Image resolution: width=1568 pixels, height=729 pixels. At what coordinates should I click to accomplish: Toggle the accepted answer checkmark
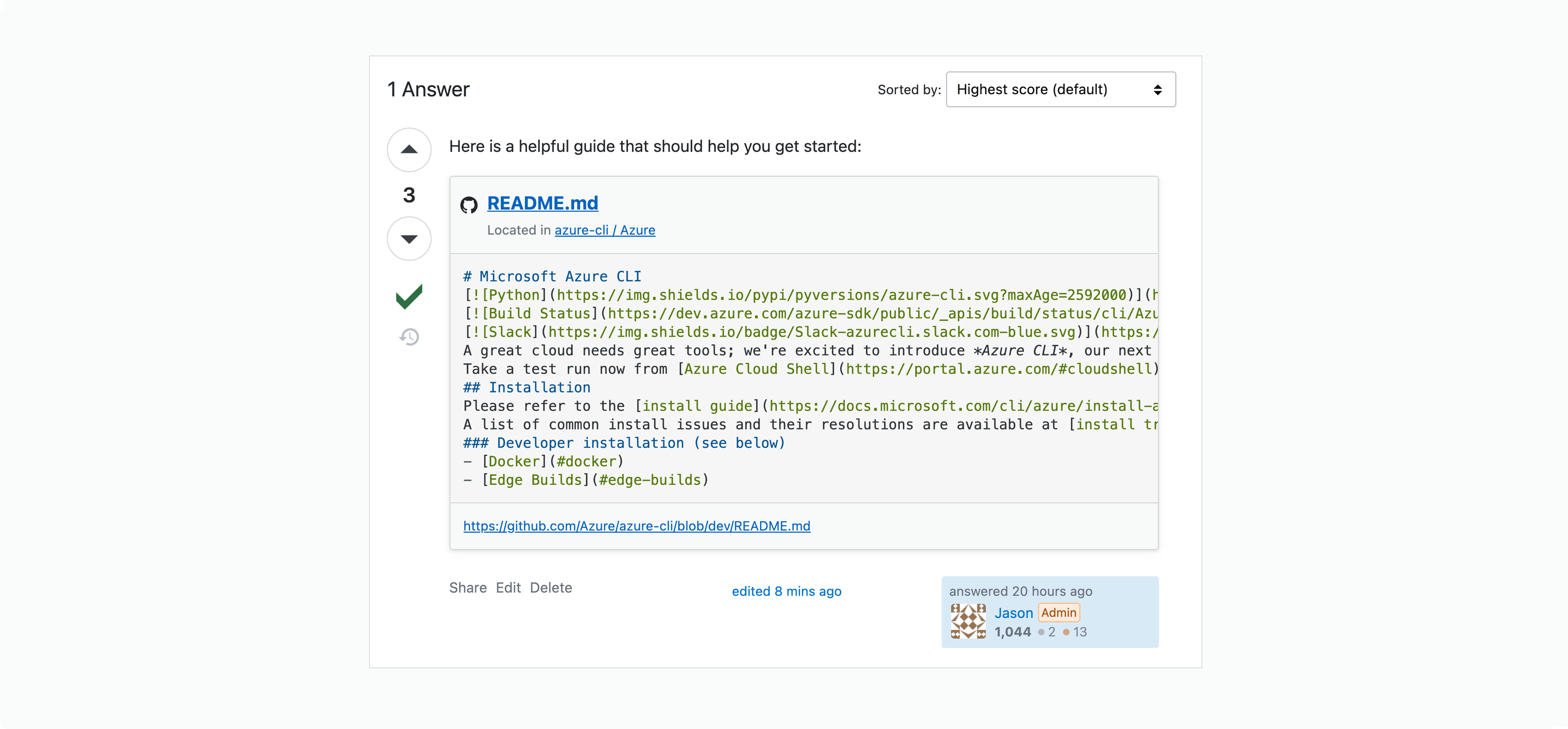[x=409, y=296]
